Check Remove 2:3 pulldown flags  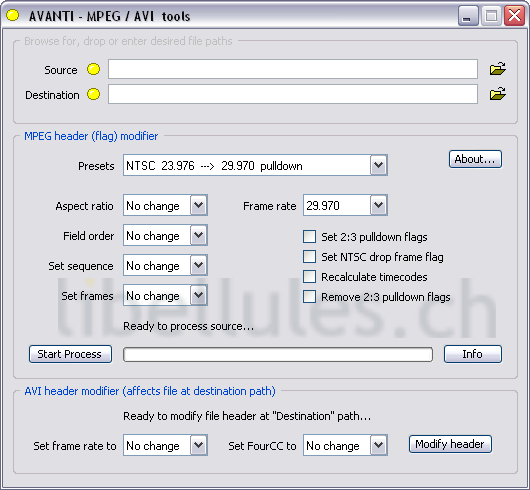(310, 297)
